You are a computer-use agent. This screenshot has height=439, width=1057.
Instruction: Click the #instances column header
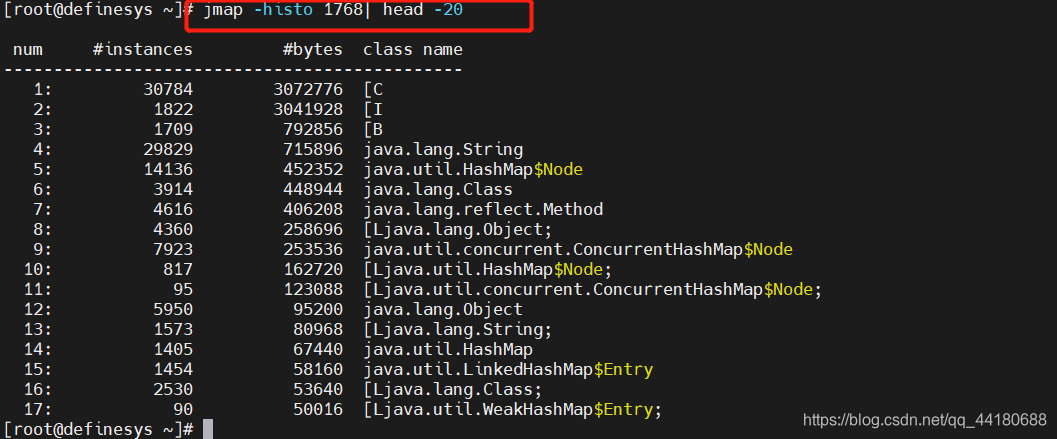(x=143, y=49)
